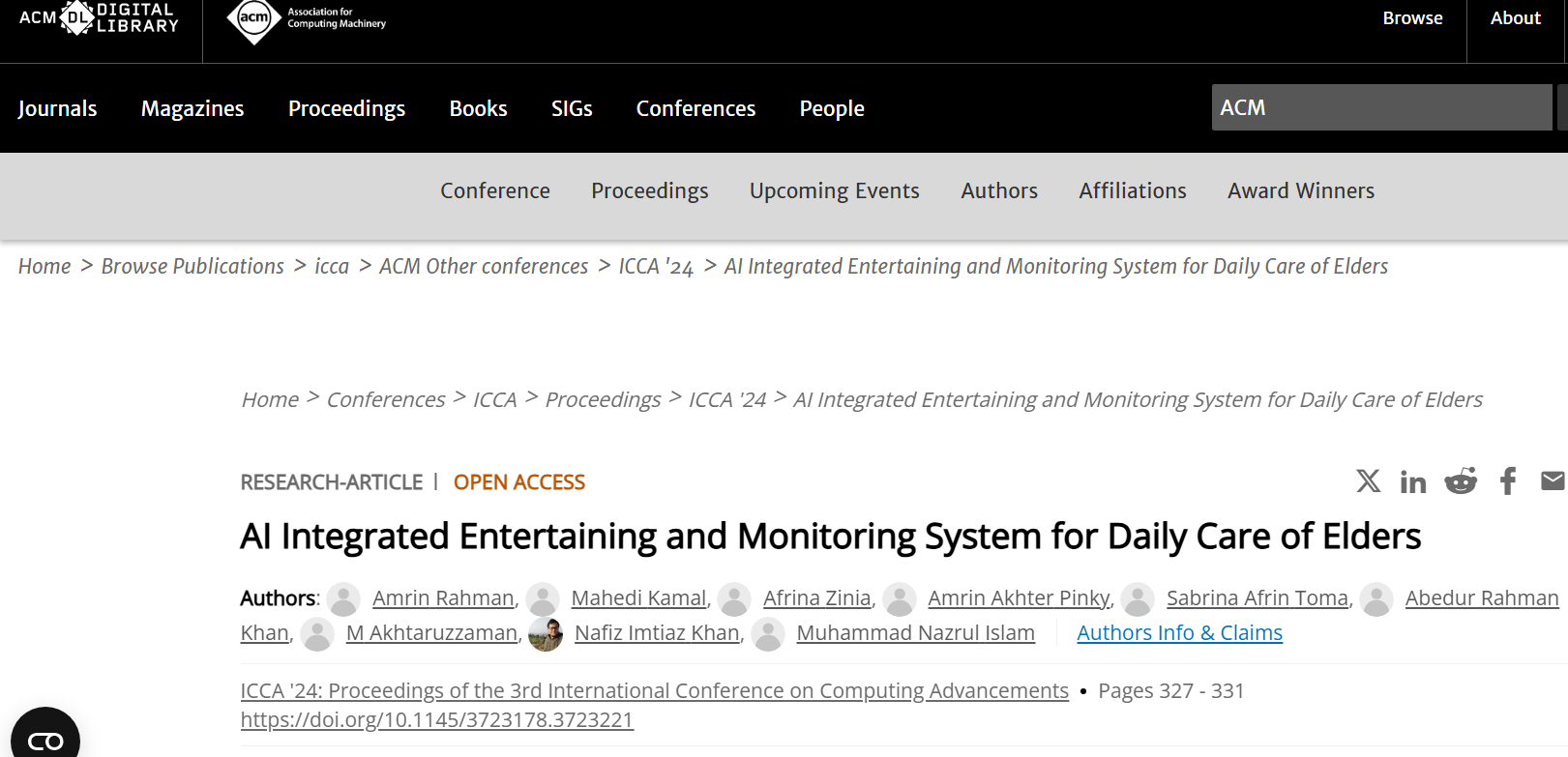Open ICCA '24 in second breadcrumb
Viewport: 1568px width, 757px height.
[x=727, y=399]
